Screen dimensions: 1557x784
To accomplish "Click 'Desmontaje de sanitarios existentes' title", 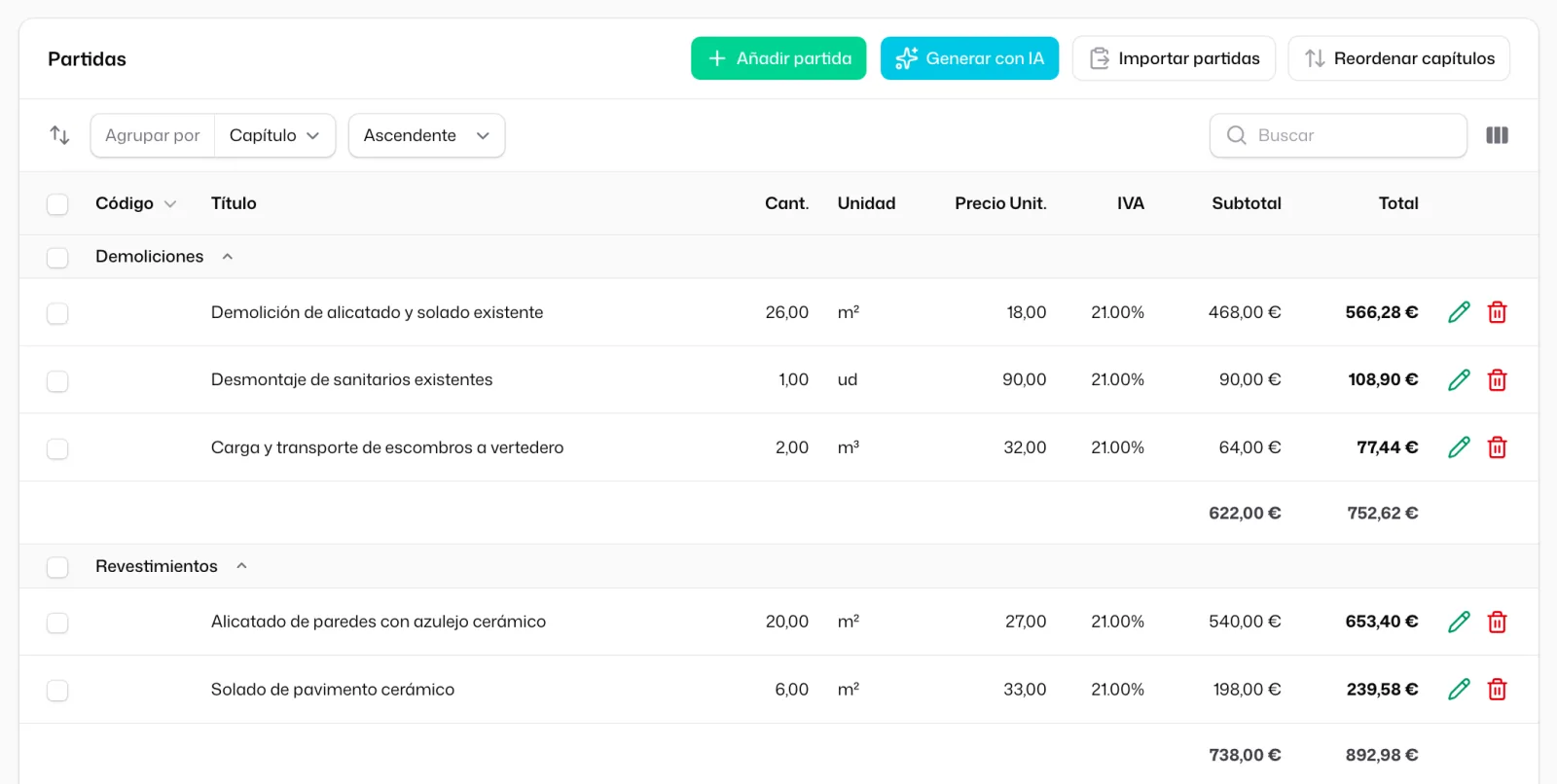I will pyautogui.click(x=351, y=380).
